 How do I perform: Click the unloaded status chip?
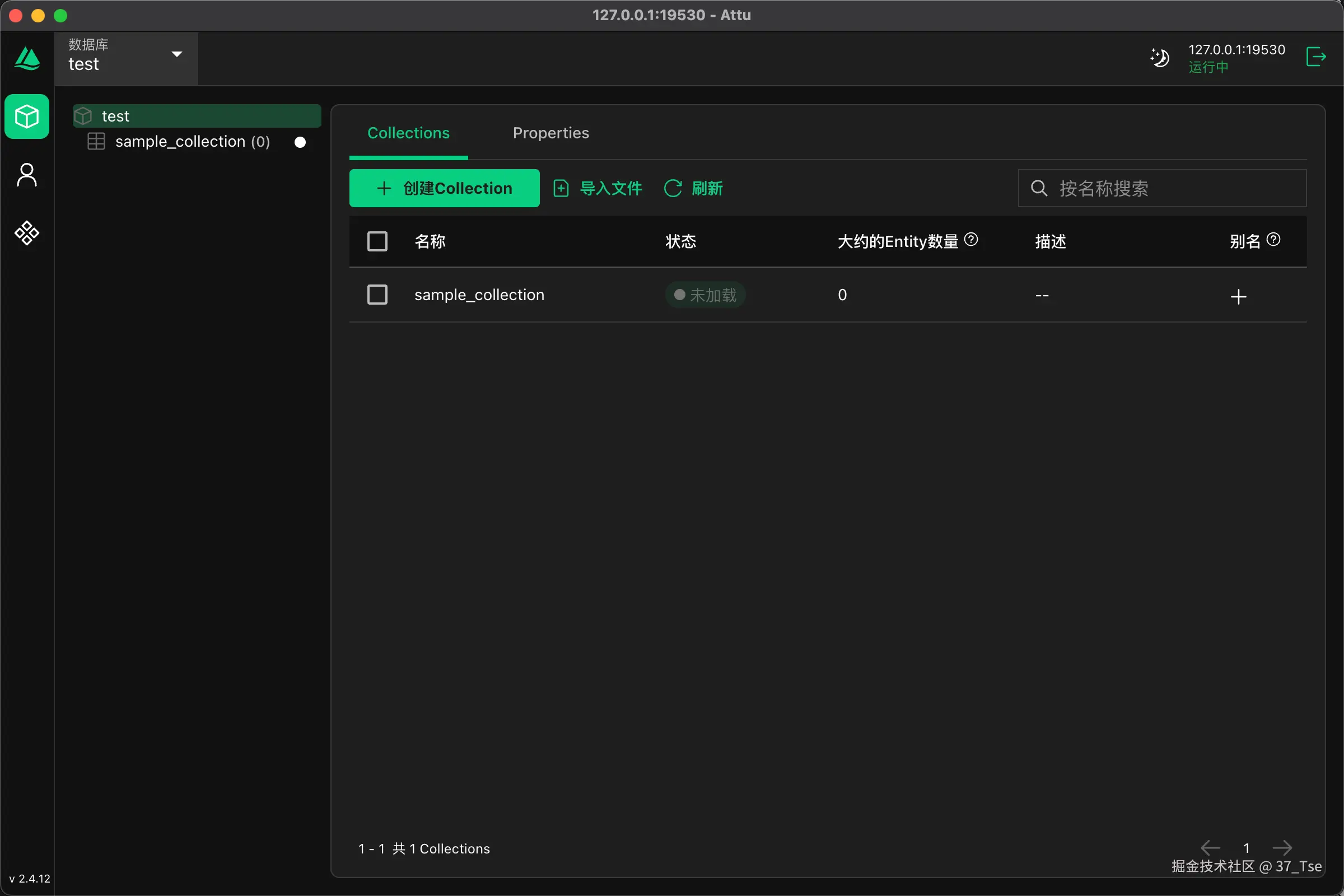(x=705, y=295)
